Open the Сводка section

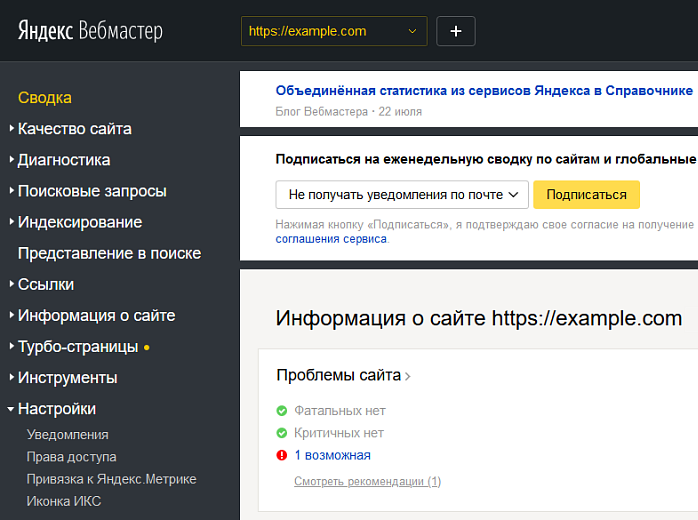click(x=45, y=98)
